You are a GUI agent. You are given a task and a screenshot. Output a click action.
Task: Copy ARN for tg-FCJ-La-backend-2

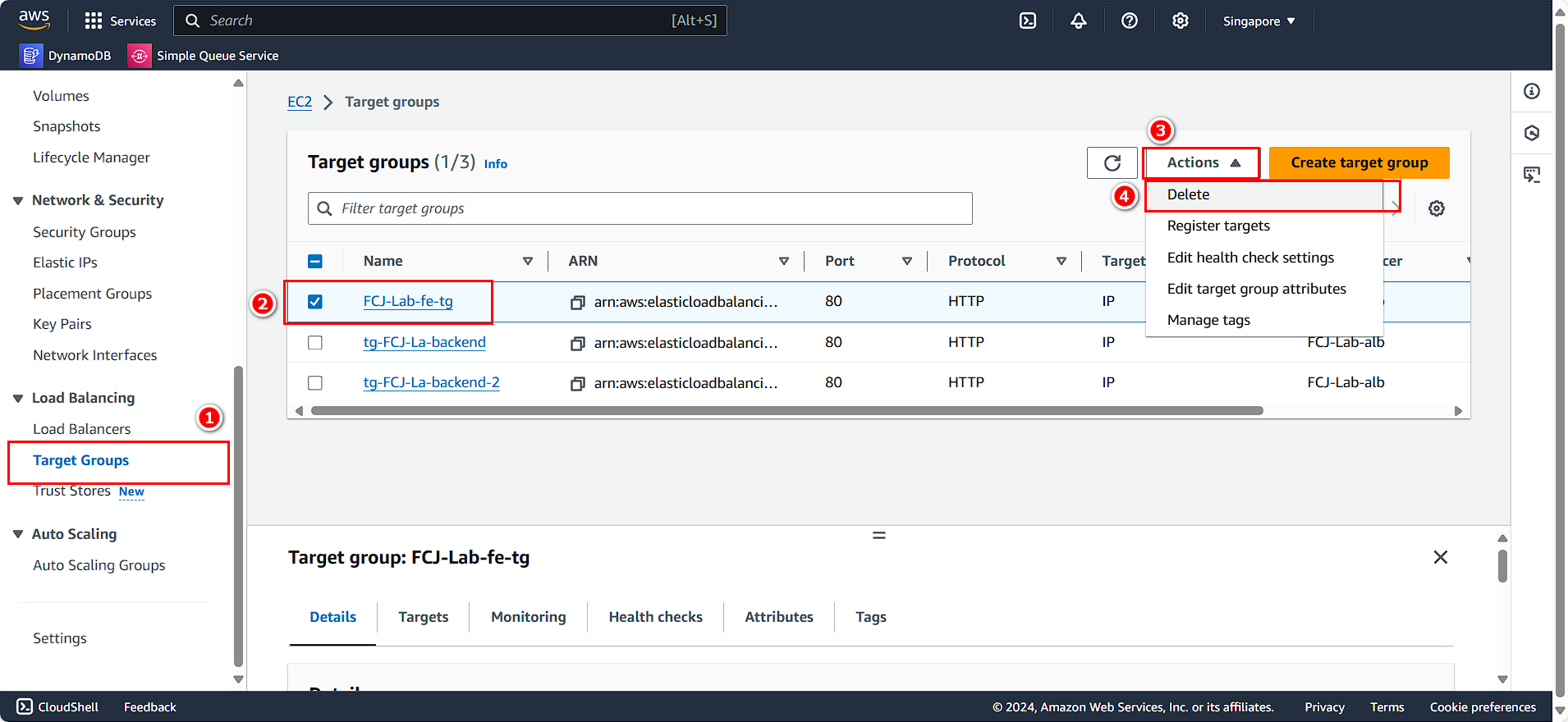click(578, 383)
